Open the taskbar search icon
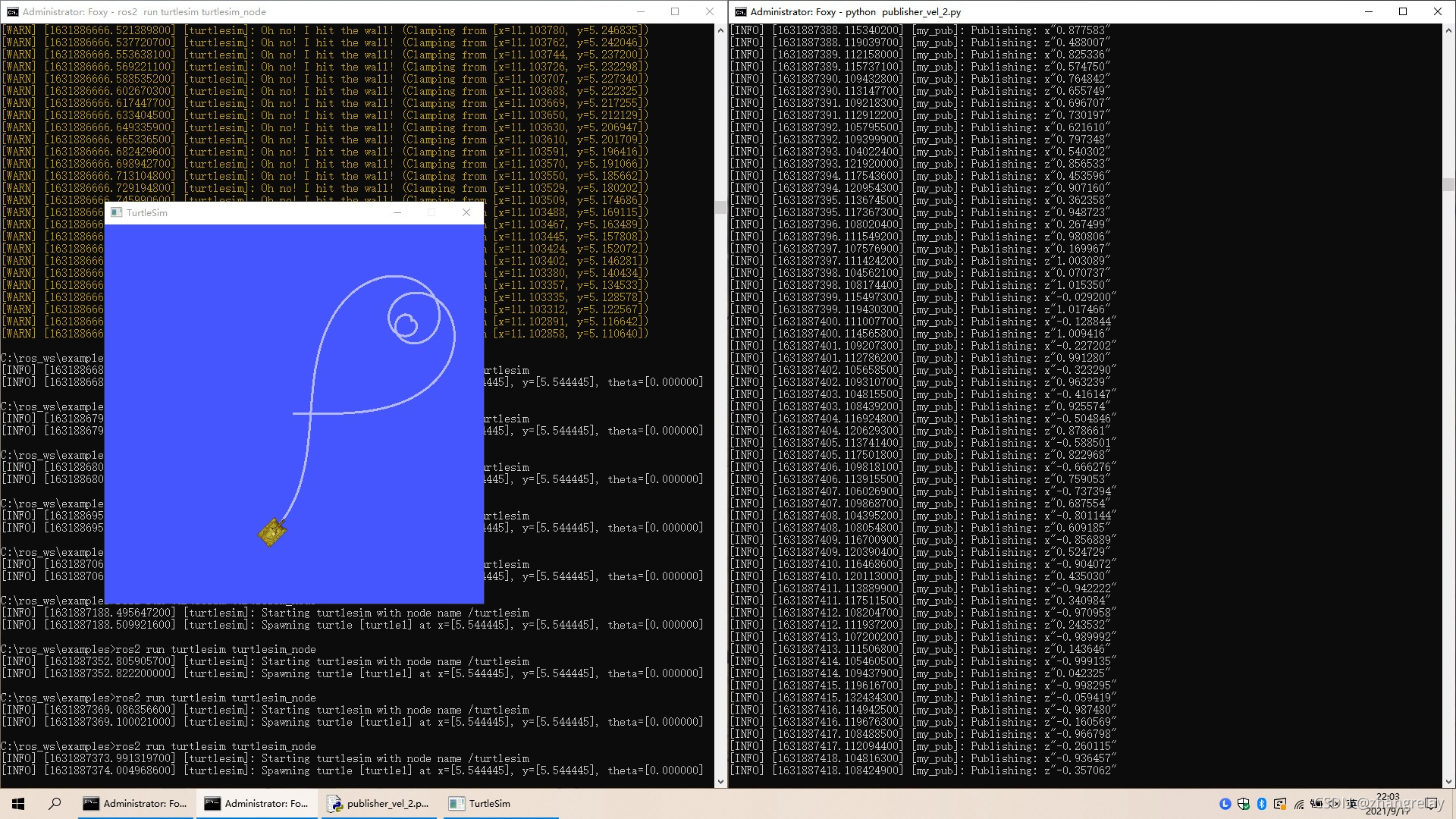Viewport: 1456px width, 819px height. click(55, 804)
